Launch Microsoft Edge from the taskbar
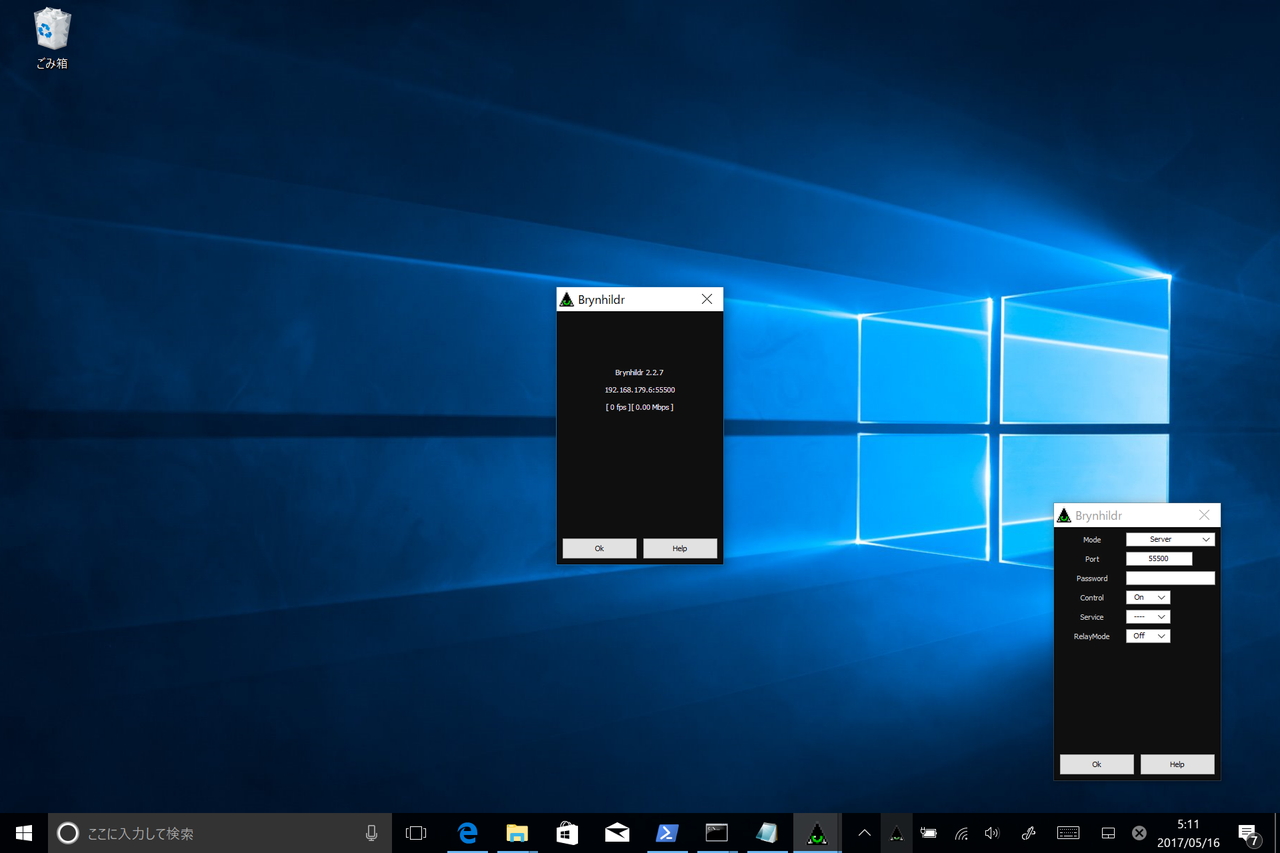 click(x=467, y=833)
